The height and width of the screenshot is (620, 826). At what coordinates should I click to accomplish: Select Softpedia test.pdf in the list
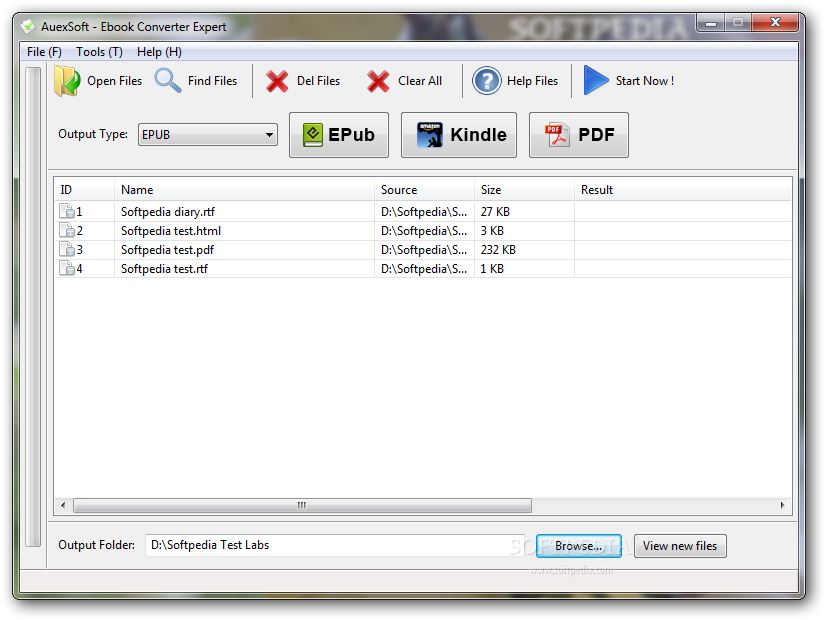167,250
